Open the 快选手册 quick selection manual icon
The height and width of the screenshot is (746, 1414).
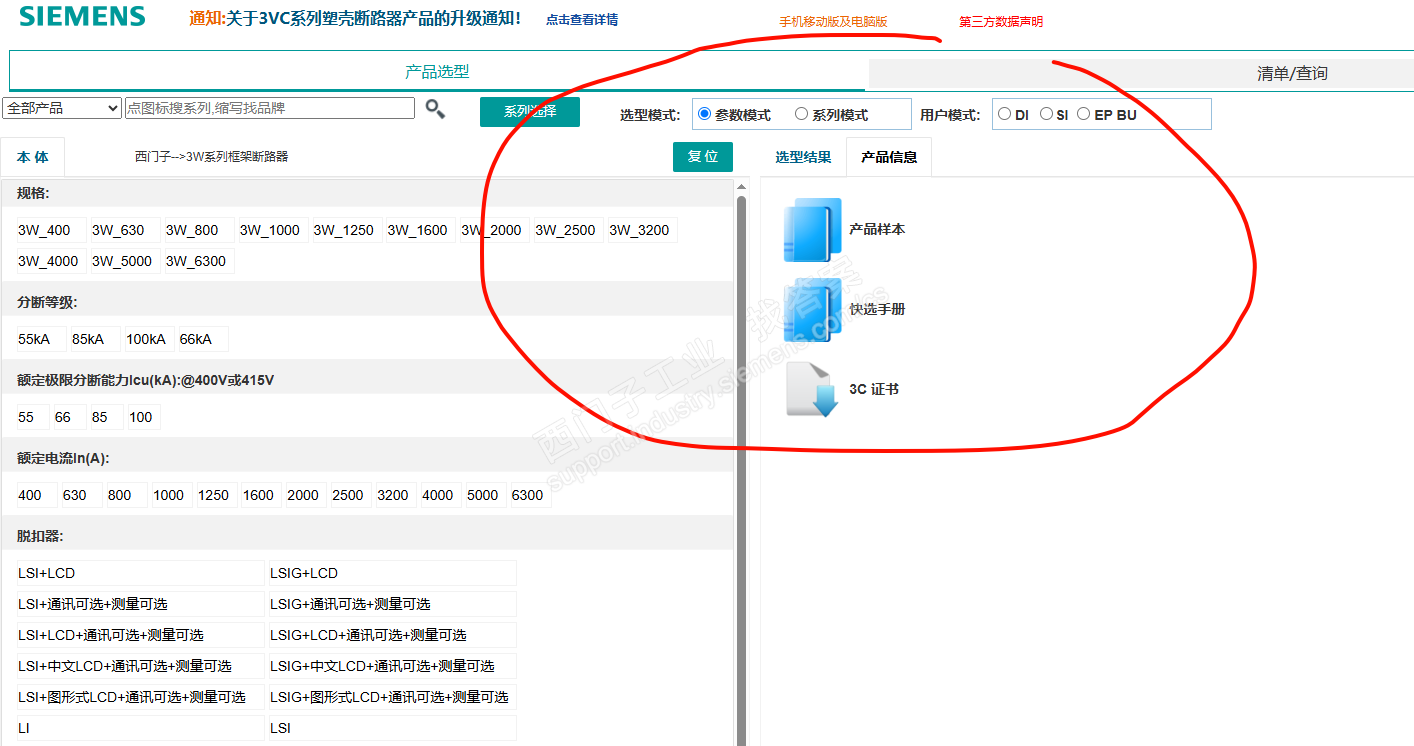(x=812, y=310)
